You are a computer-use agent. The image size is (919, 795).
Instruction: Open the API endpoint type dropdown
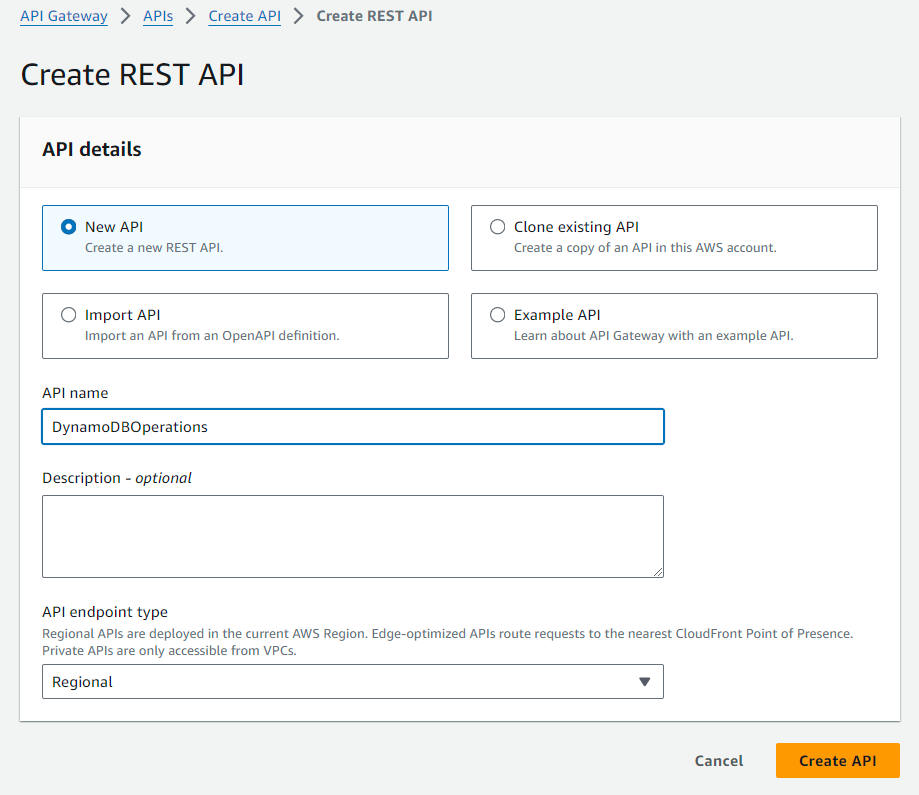pos(352,681)
